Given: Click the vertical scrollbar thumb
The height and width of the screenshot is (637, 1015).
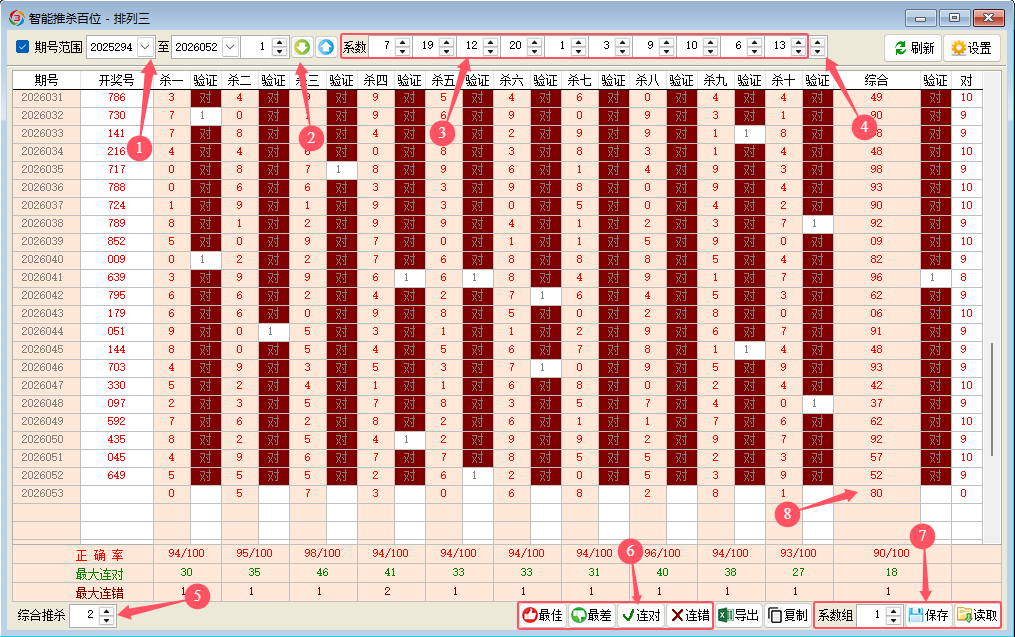Looking at the screenshot, I should point(992,400).
